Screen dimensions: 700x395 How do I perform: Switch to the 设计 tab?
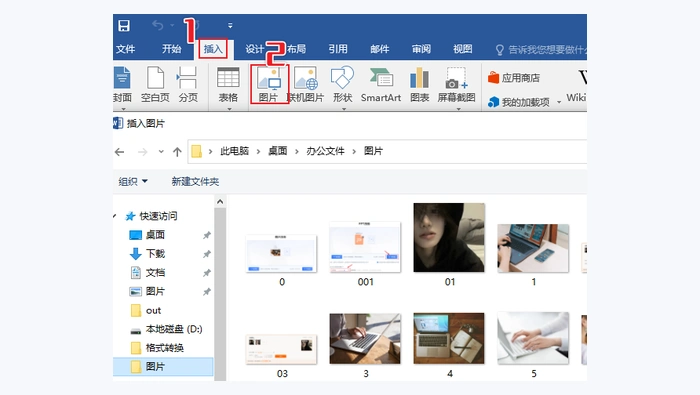(x=255, y=49)
